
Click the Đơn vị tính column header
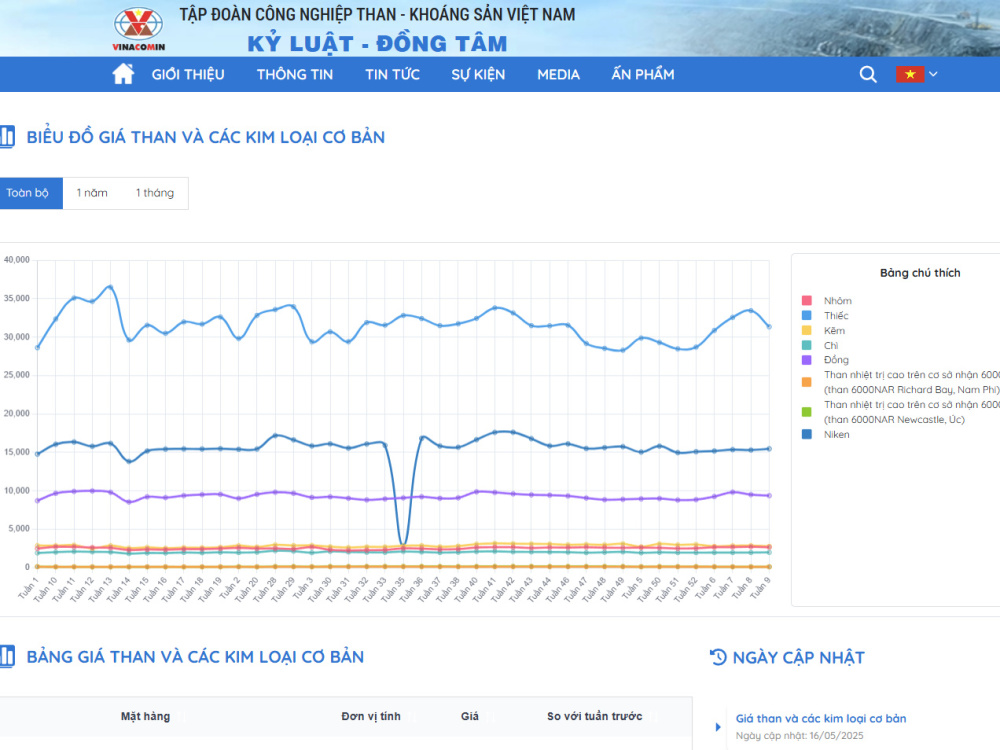pyautogui.click(x=371, y=716)
